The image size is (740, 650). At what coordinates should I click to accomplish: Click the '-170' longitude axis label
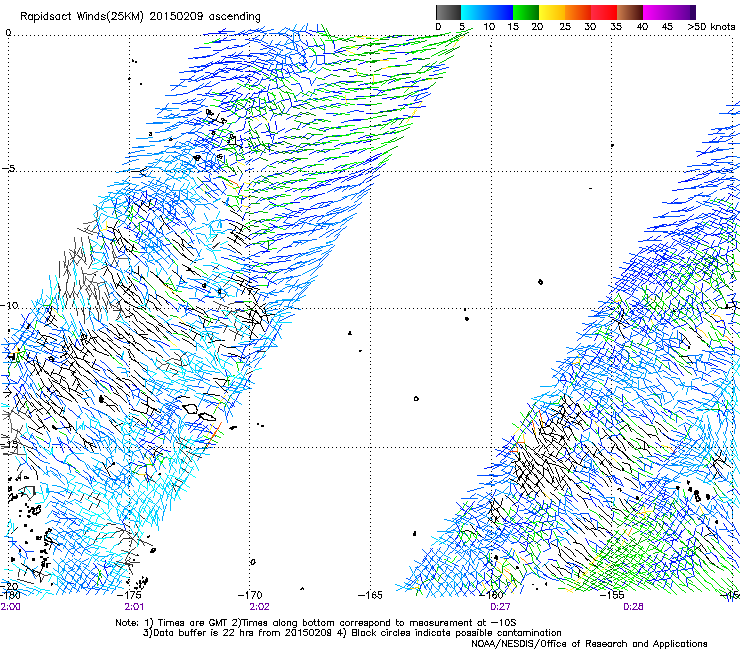tap(250, 595)
